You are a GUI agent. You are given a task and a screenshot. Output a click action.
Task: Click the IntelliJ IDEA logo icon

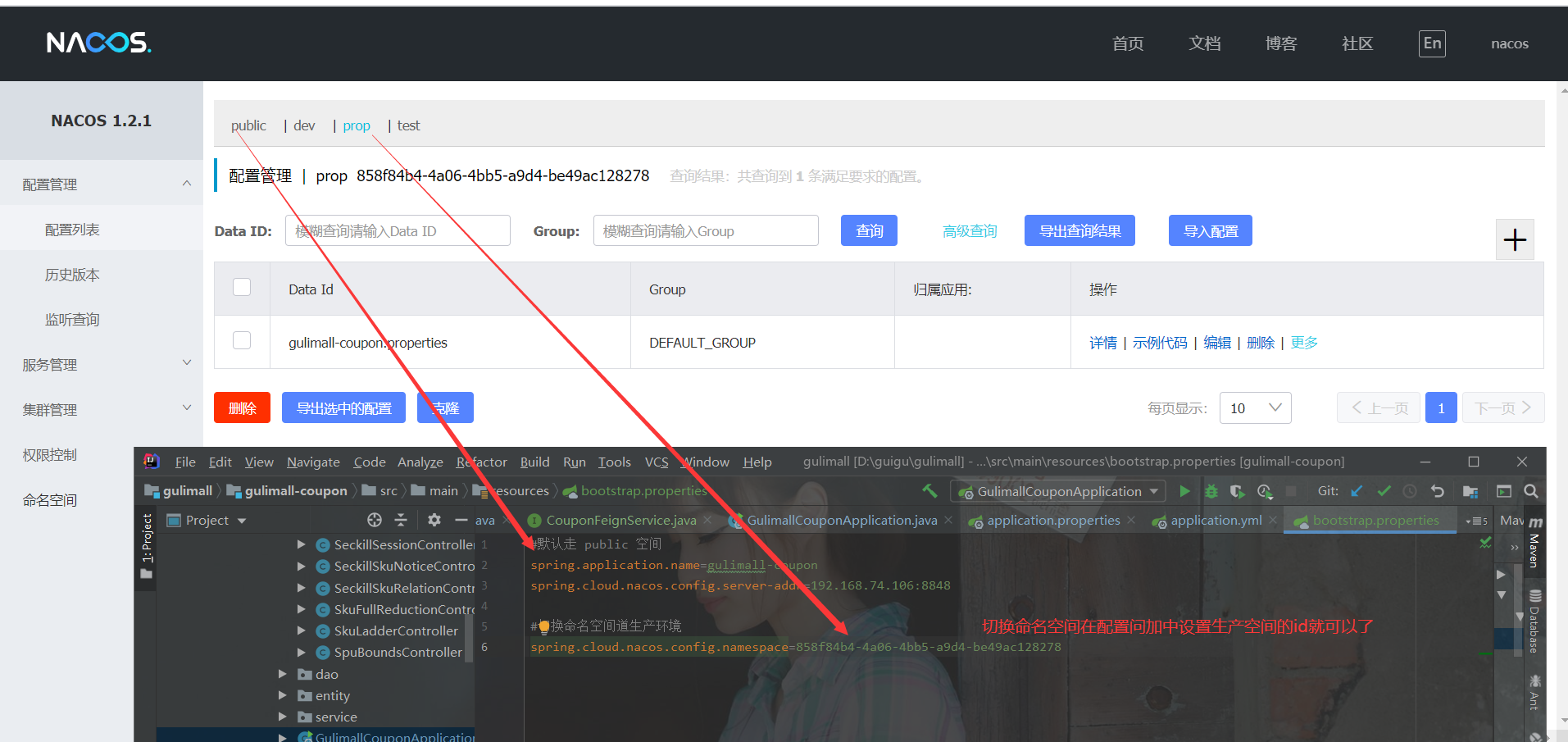click(x=151, y=462)
